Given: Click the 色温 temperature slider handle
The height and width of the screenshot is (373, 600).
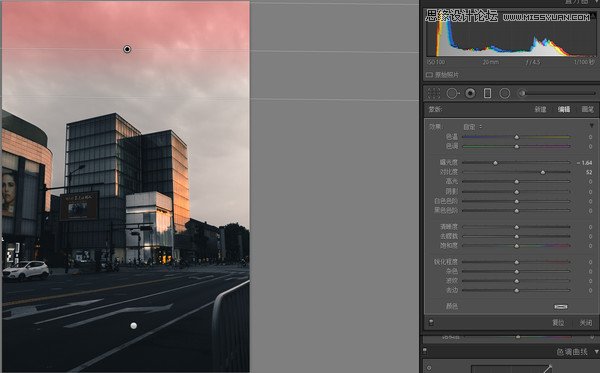Looking at the screenshot, I should pos(517,137).
